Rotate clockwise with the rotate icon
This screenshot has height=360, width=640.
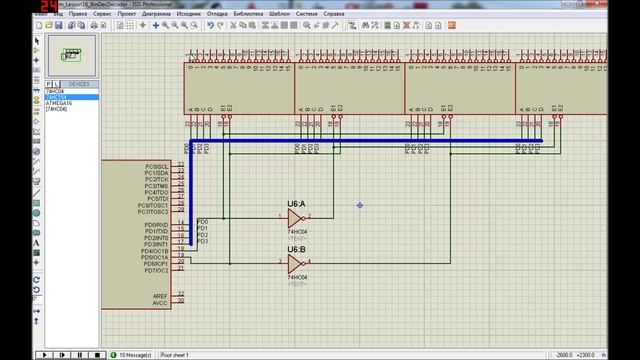point(37,280)
